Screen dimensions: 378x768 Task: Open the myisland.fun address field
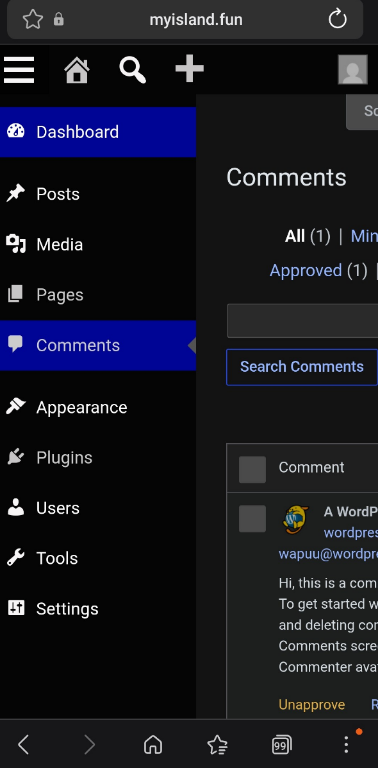[x=196, y=20]
